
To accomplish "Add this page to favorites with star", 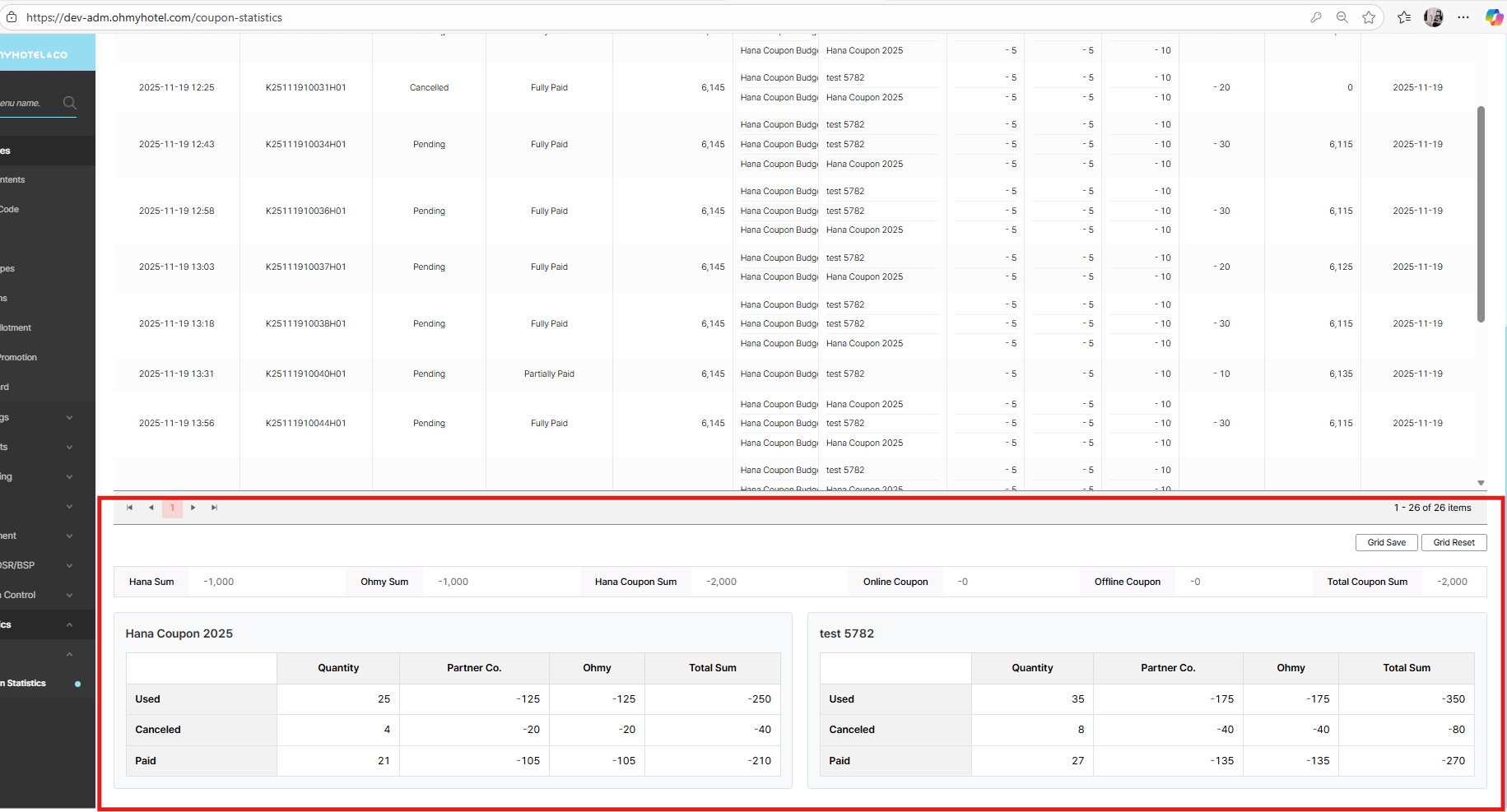I will (x=1369, y=17).
